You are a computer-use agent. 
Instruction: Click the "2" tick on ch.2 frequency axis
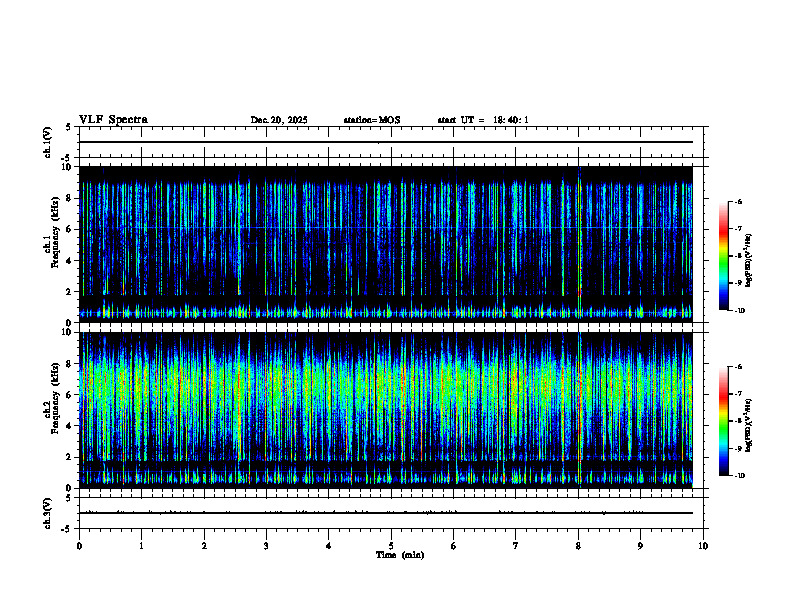coord(69,457)
